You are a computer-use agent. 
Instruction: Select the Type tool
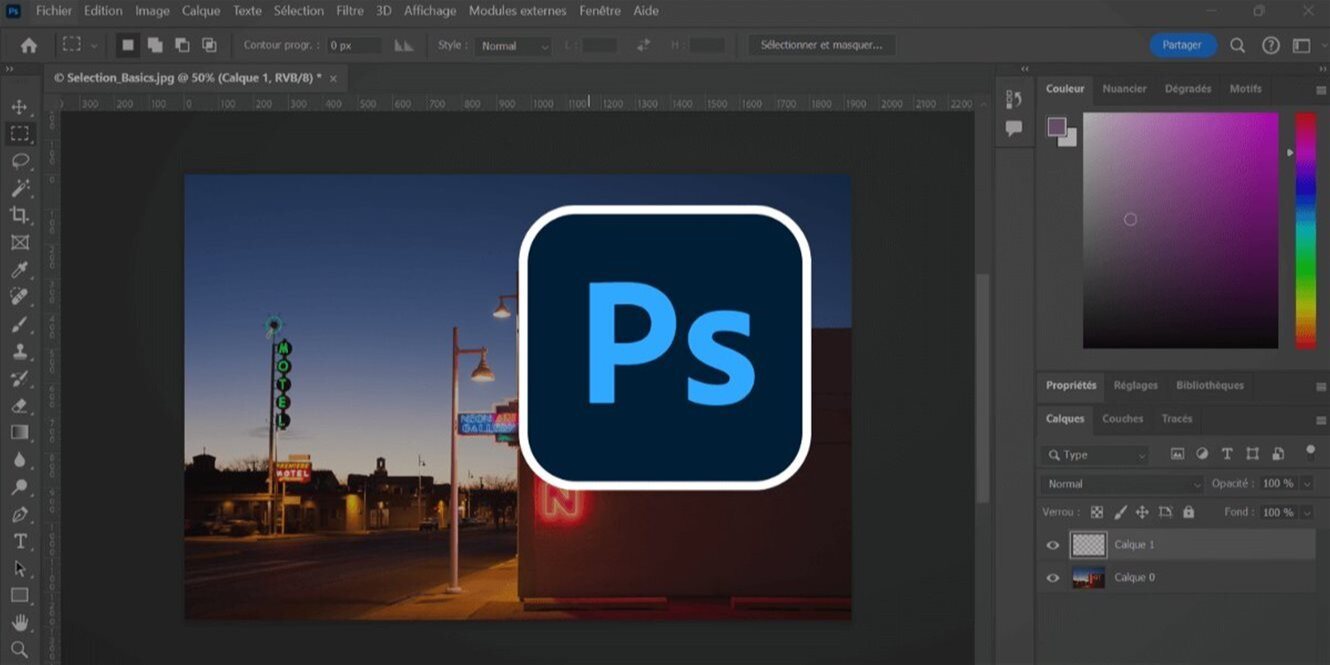click(19, 541)
